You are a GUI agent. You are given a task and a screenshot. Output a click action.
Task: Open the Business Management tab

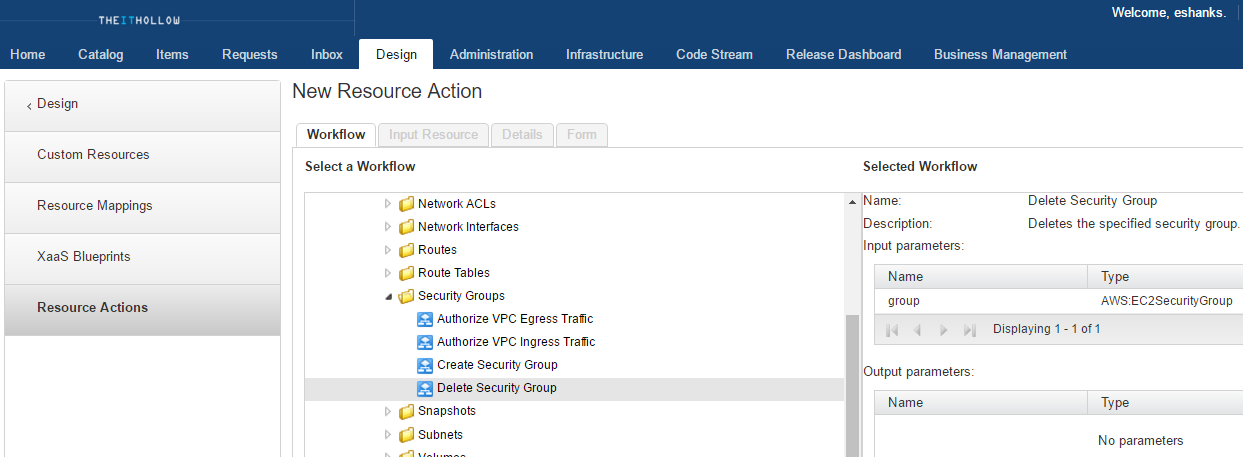(1000, 55)
